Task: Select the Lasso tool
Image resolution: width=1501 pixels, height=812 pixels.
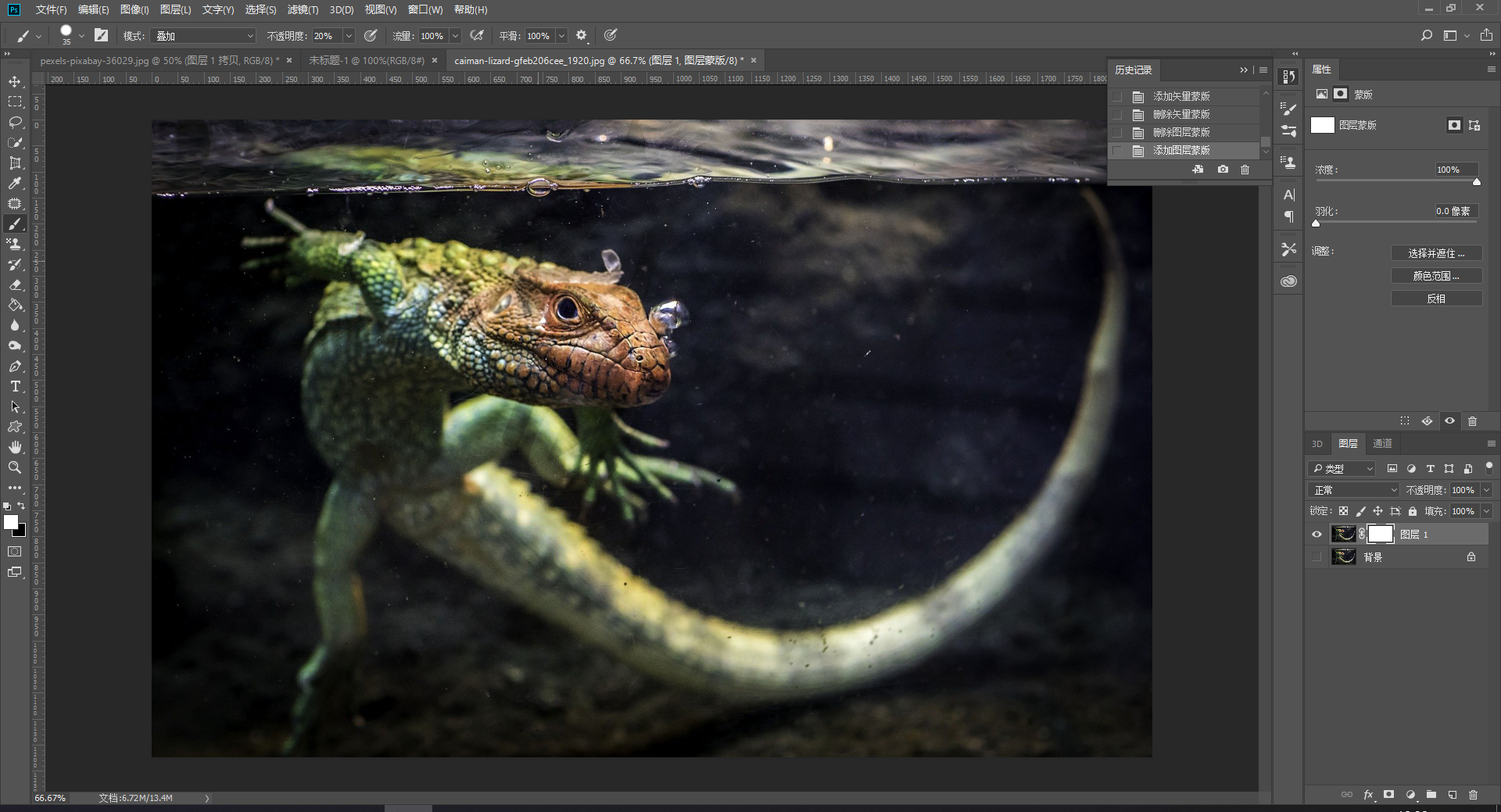Action: 15,122
